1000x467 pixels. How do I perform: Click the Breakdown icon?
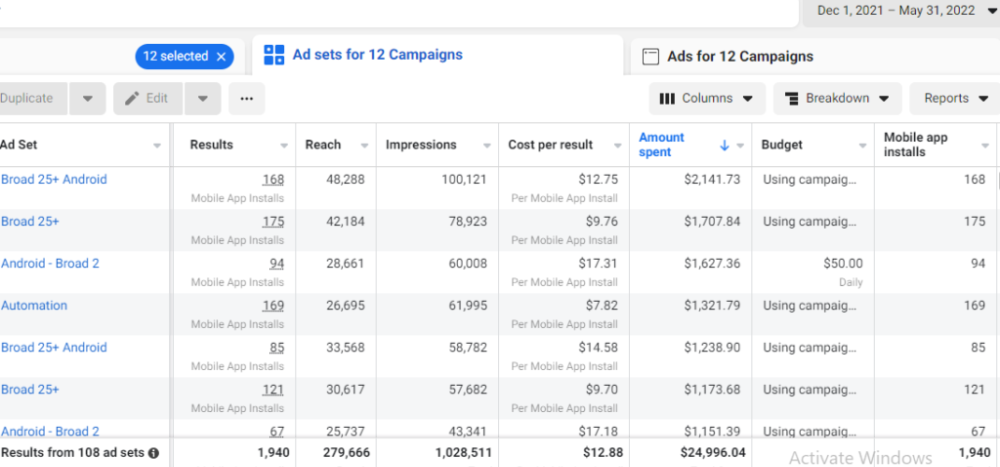point(791,99)
